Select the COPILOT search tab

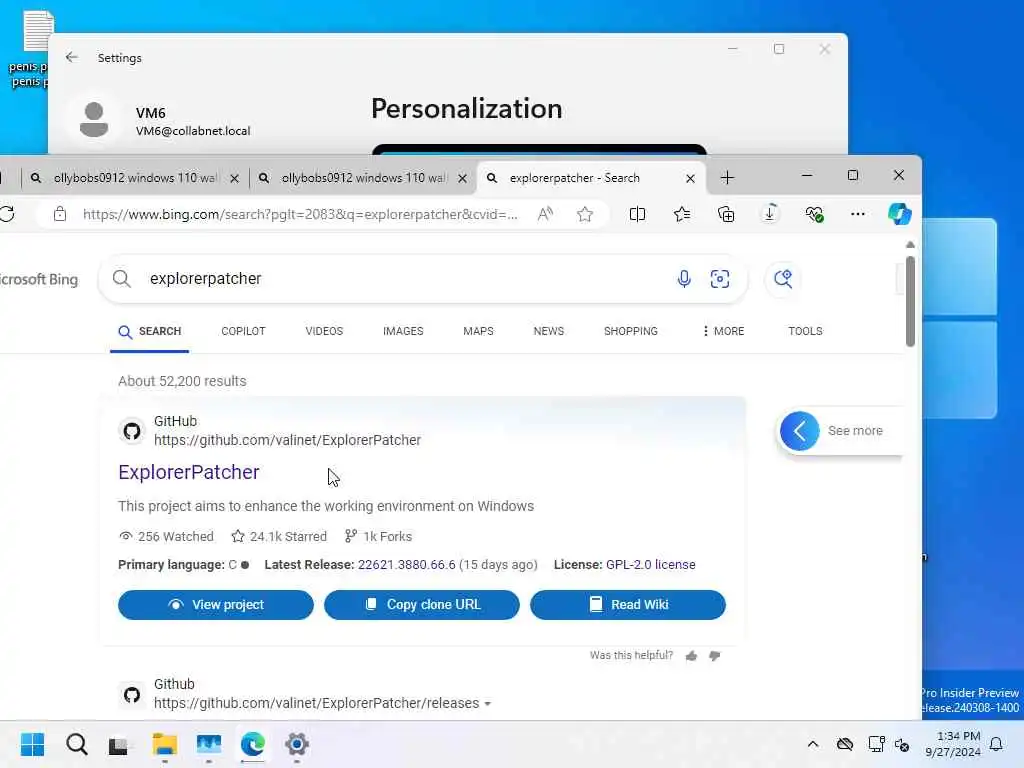pos(243,331)
